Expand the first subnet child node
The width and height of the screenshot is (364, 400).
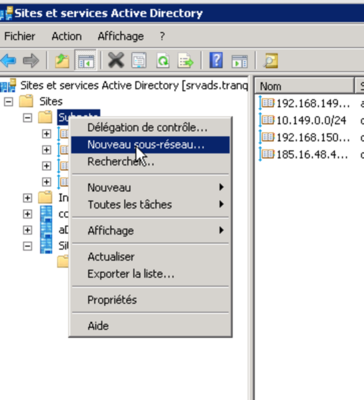tap(46, 134)
